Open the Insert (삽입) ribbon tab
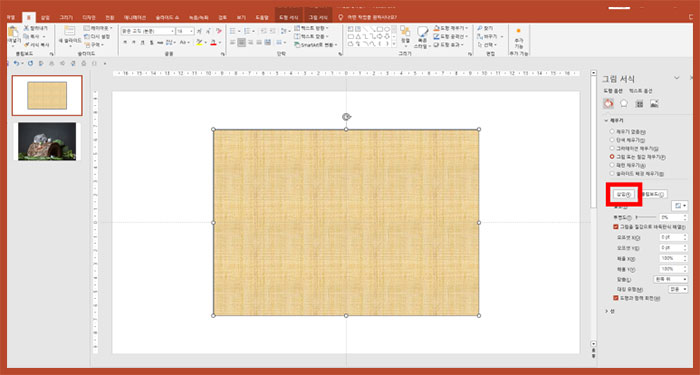Viewport: 700px width, 375px height. pyautogui.click(x=45, y=17)
